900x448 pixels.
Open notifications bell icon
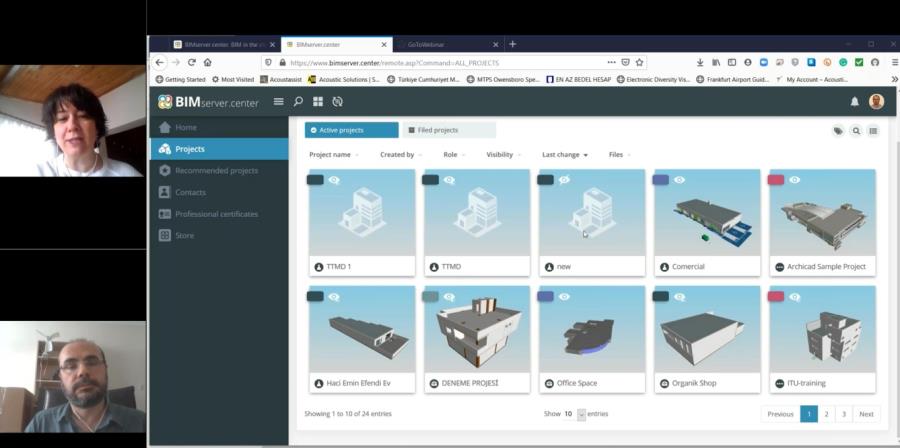pos(855,102)
